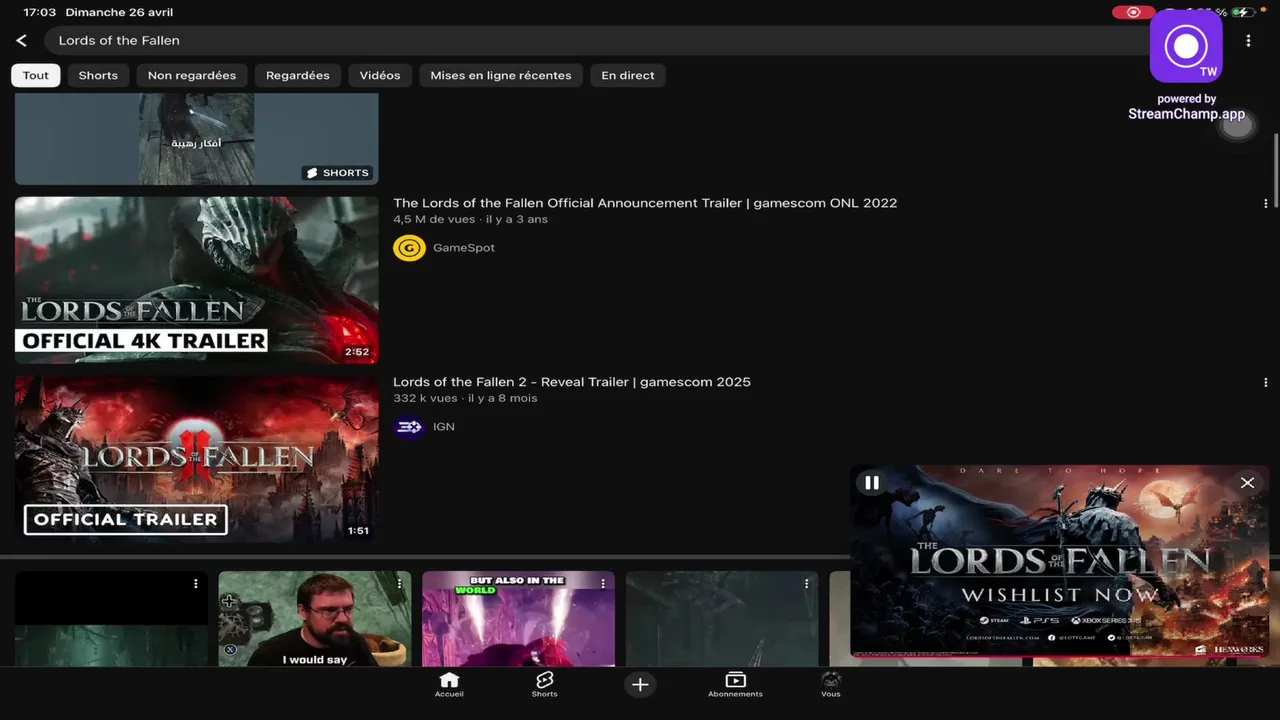The width and height of the screenshot is (1280, 720).
Task: Click the 1:51 duration badge
Action: point(358,531)
